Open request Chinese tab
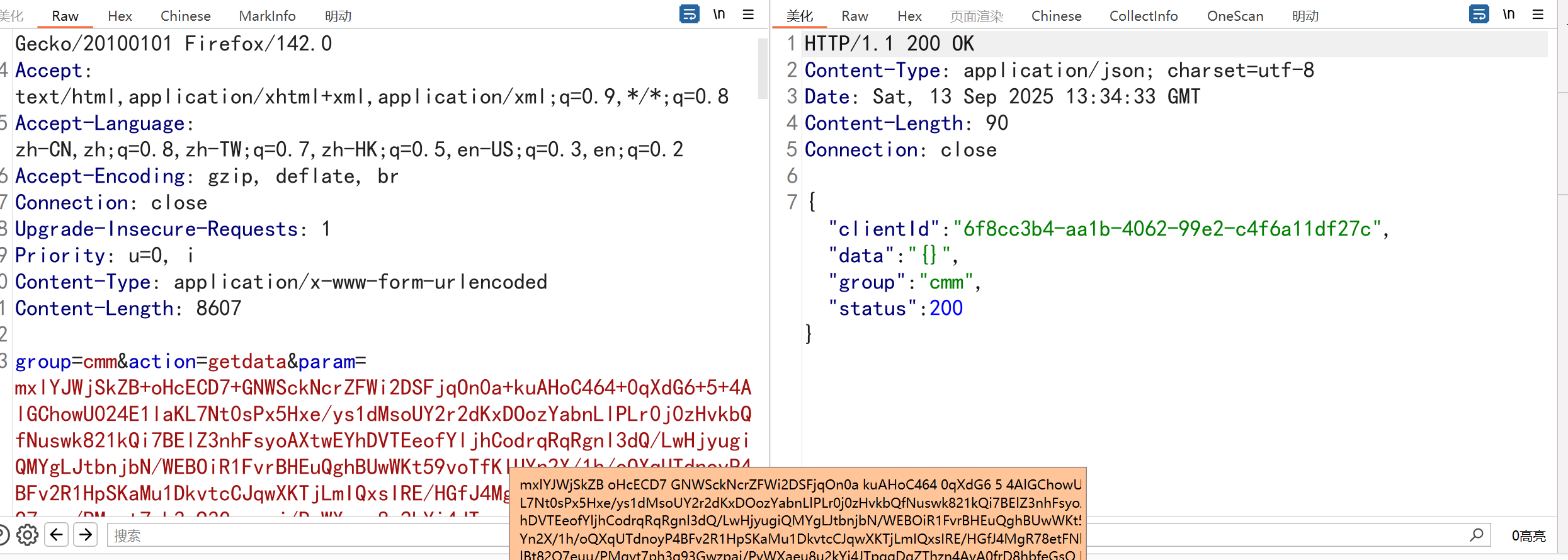This screenshot has height=560, width=1568. (x=185, y=16)
